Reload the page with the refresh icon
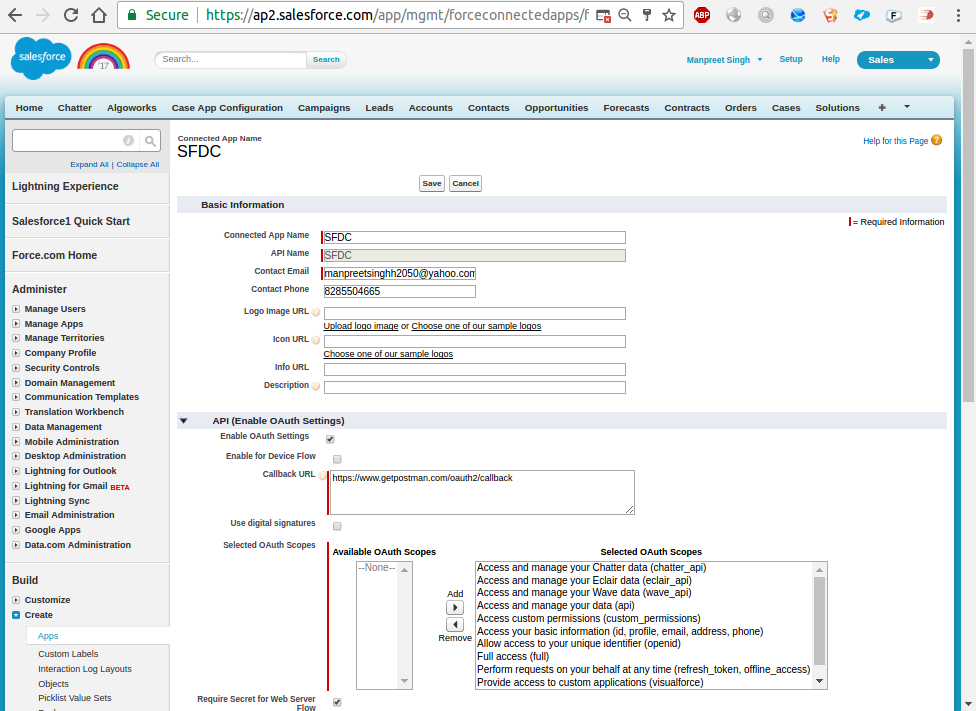The width and height of the screenshot is (976, 711). click(71, 15)
